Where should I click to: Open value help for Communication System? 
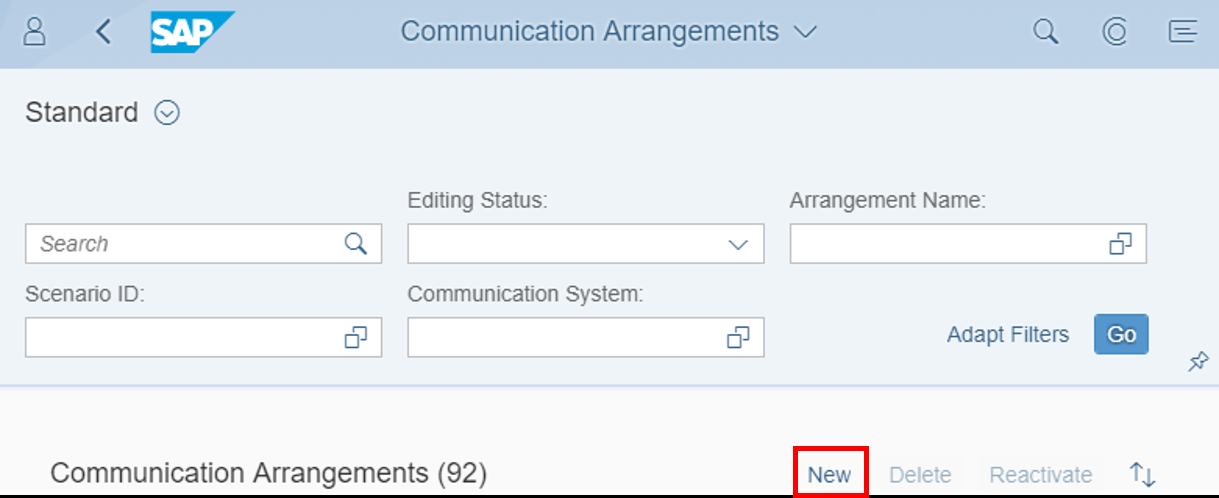pyautogui.click(x=738, y=338)
